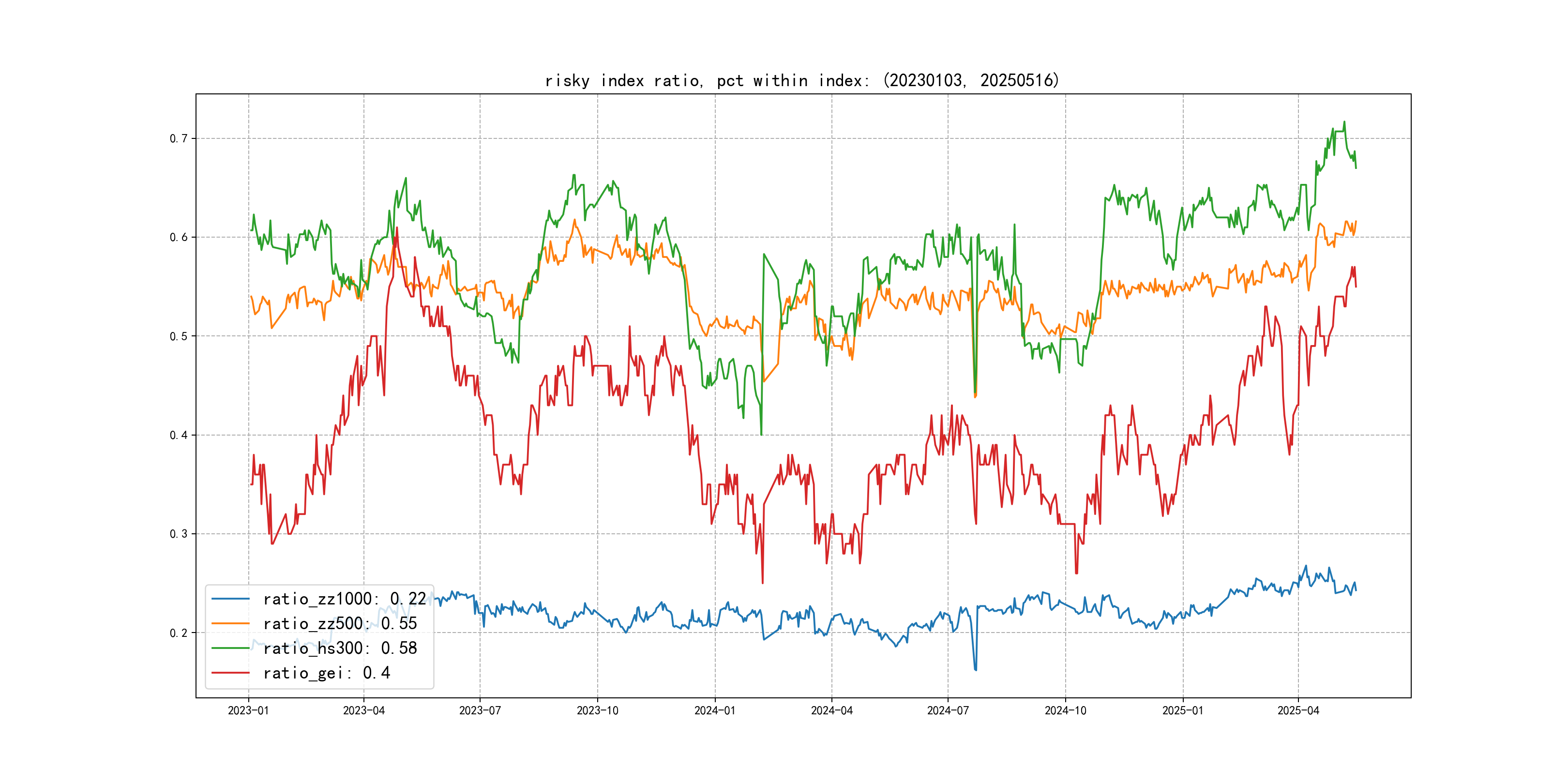Select the 'ratio_hs300: 0.58' legend label

(340, 648)
